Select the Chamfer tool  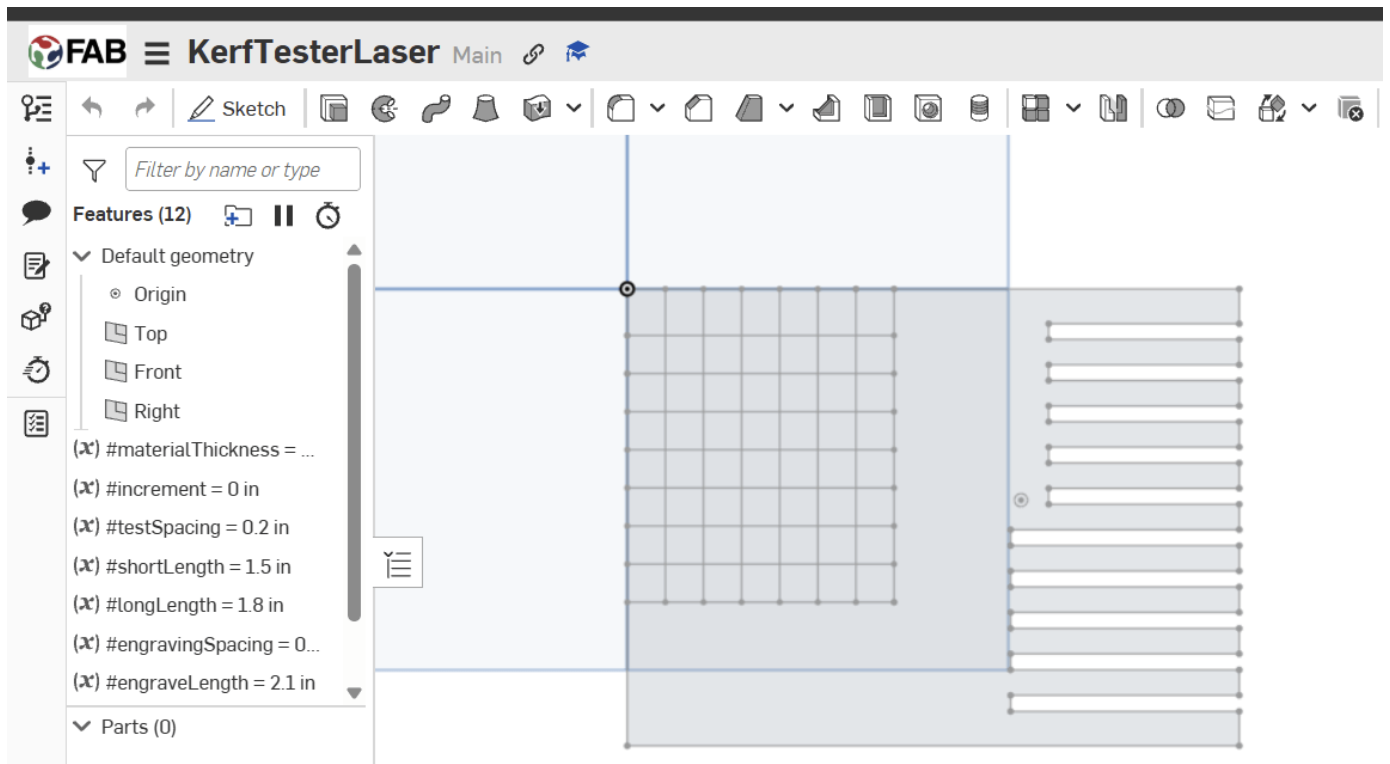tap(698, 108)
